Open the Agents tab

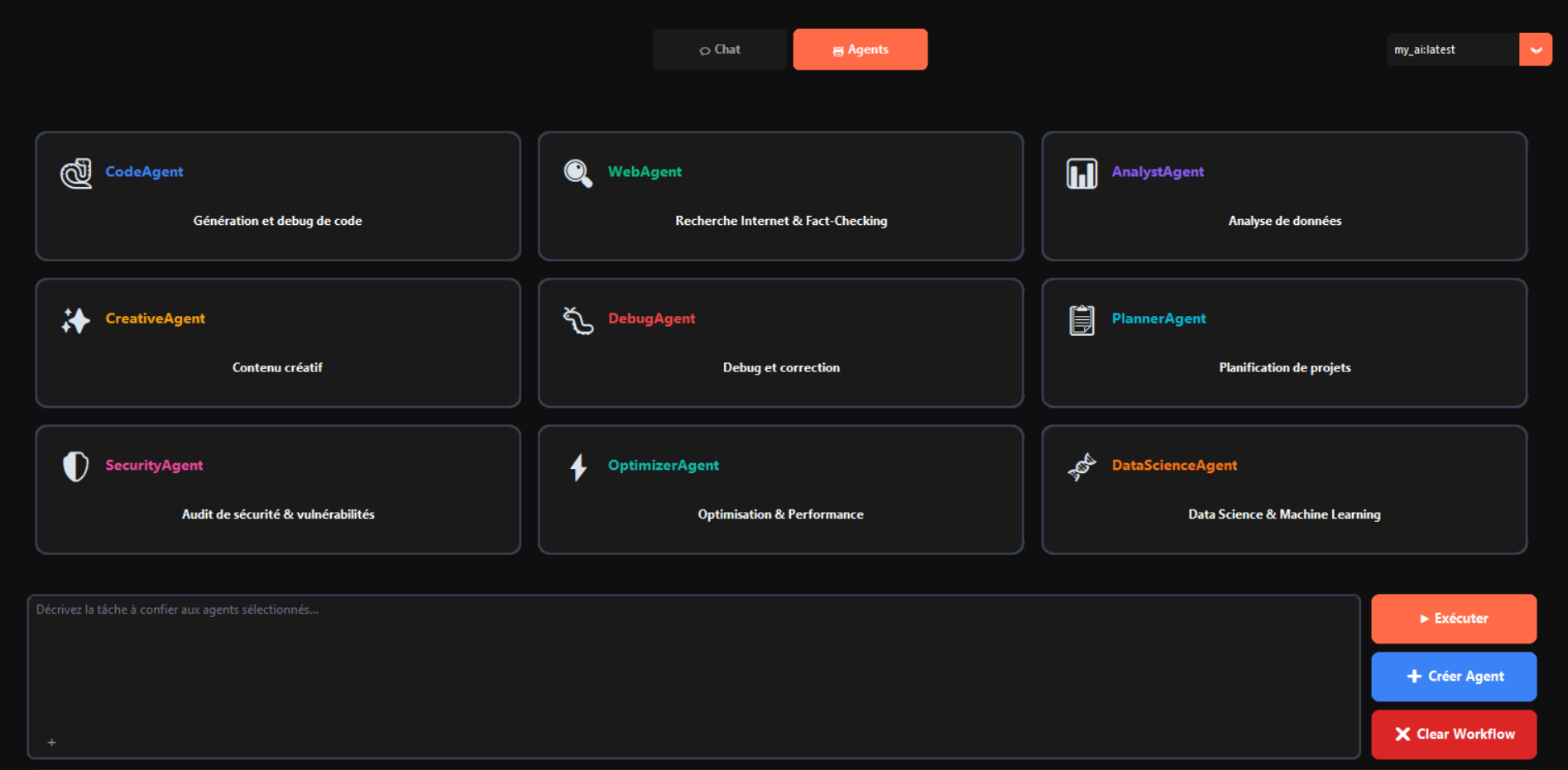(x=860, y=50)
